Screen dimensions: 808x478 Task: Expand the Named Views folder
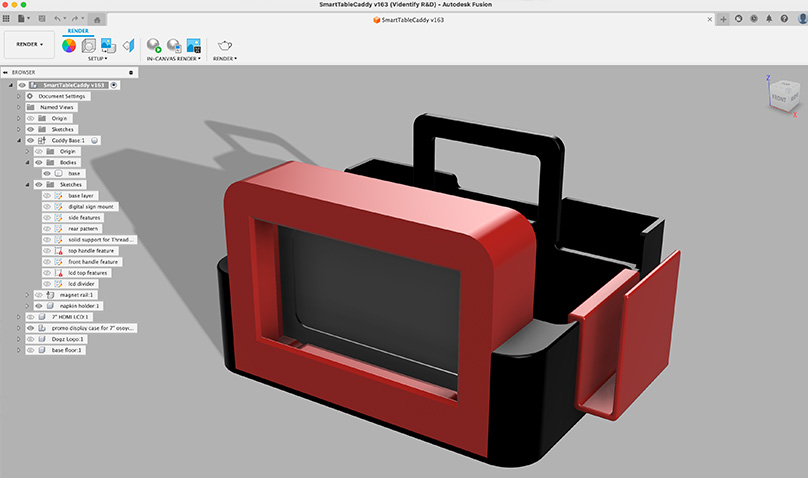19,107
